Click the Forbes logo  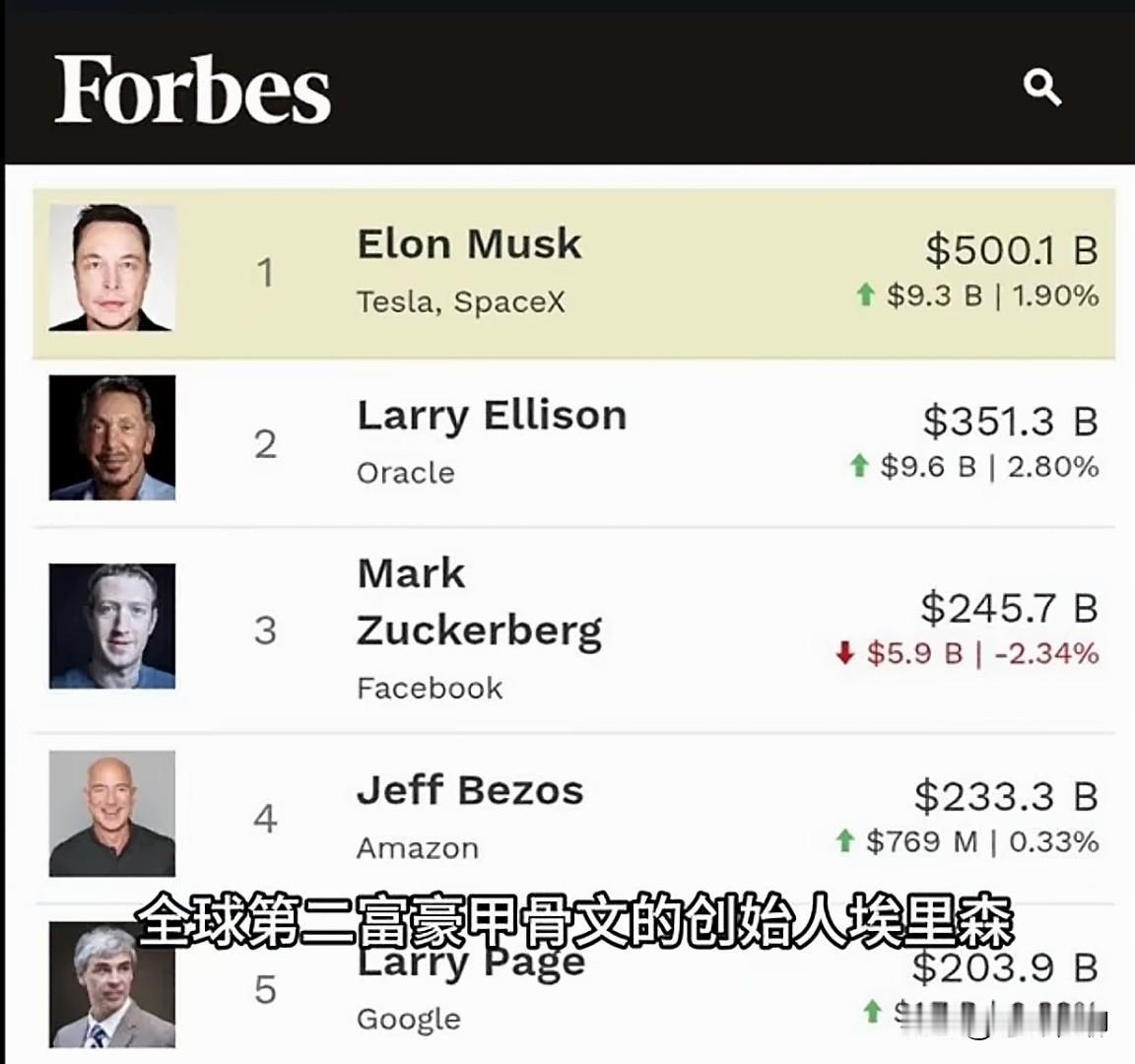[x=192, y=90]
